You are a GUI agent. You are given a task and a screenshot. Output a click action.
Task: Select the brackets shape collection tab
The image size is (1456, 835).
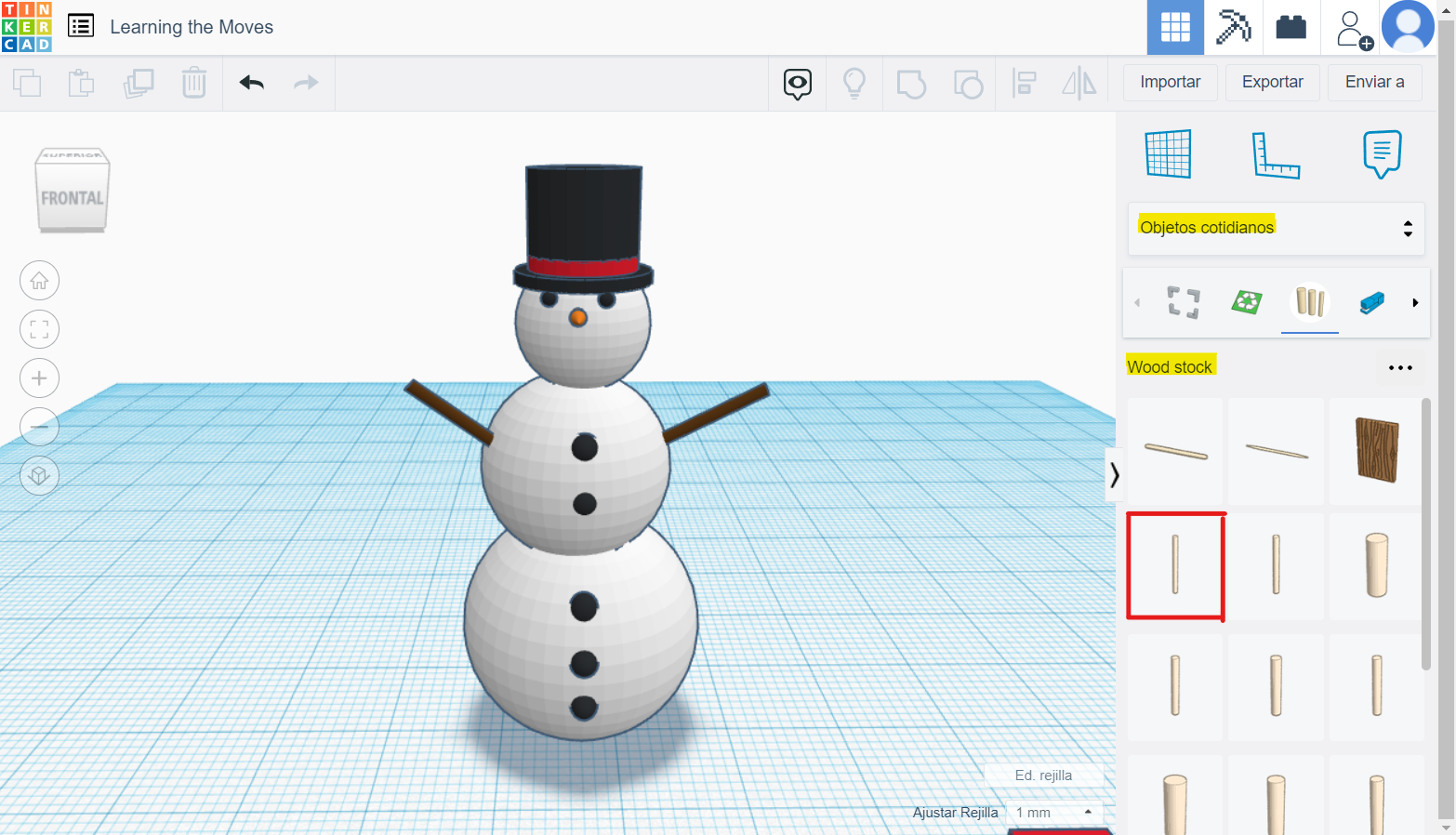pos(1184,302)
